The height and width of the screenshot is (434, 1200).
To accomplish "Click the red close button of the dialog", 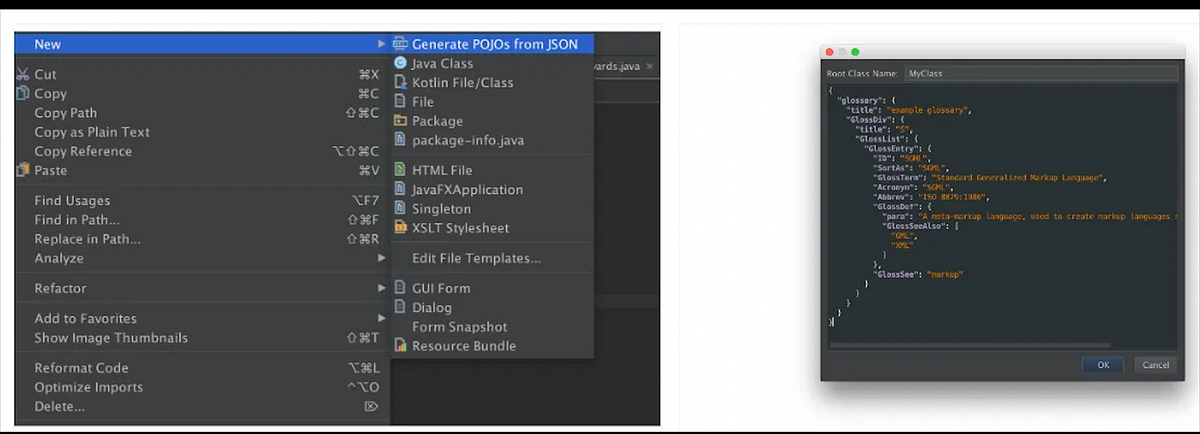I will click(x=830, y=52).
